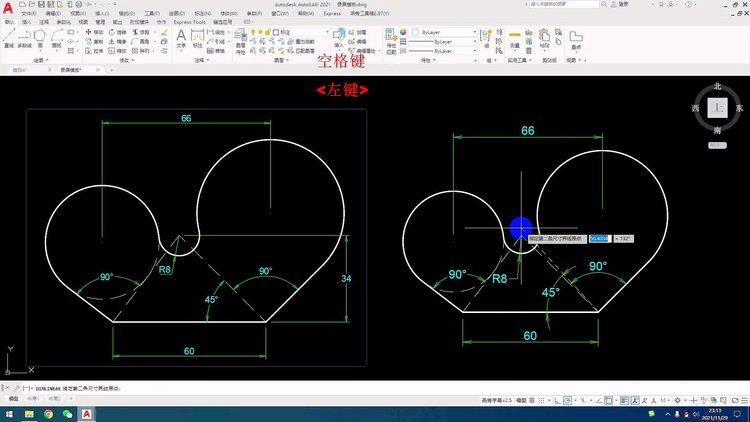Click the search keyword input field
The width and height of the screenshot is (750, 422).
pyautogui.click(x=563, y=4)
